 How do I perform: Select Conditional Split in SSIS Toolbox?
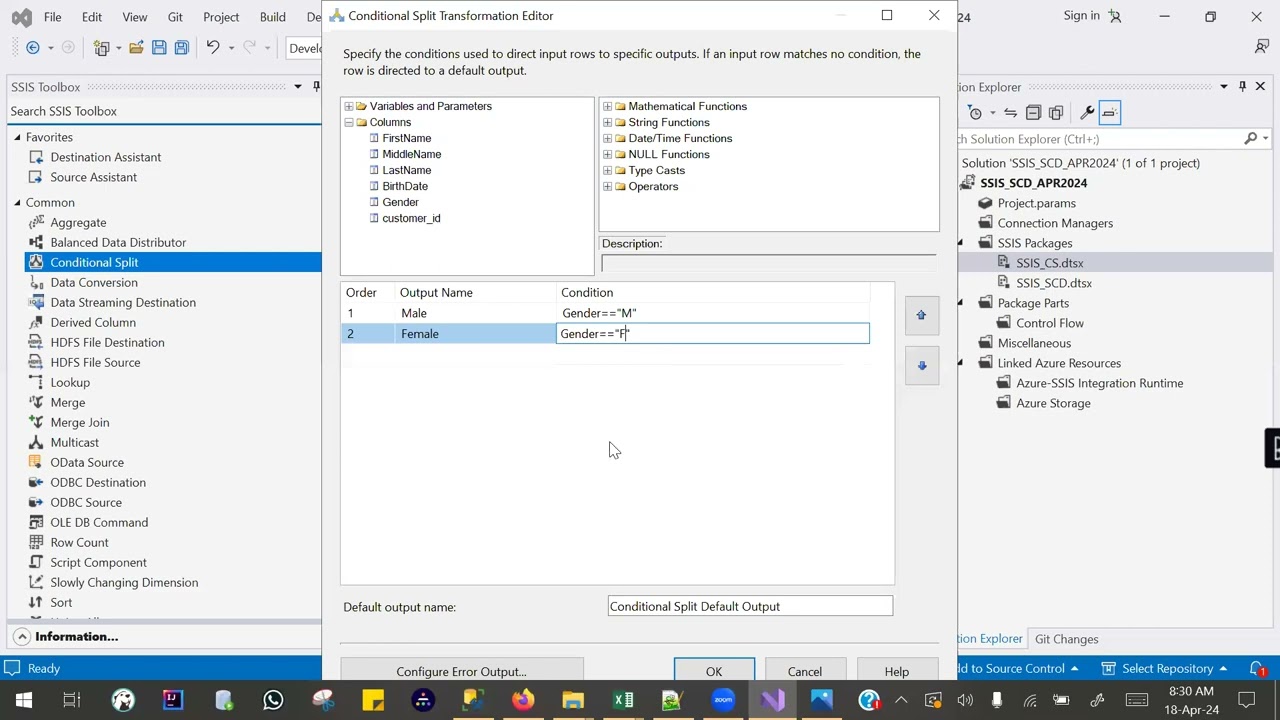tap(94, 262)
